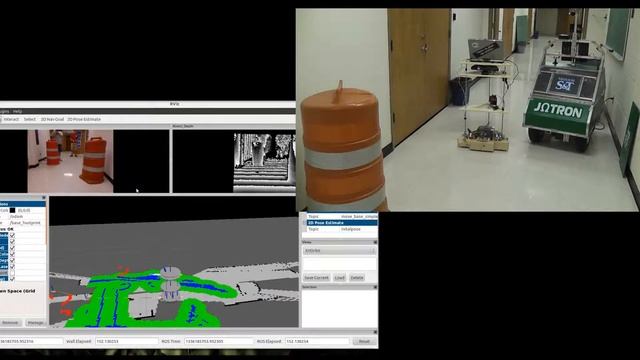Image resolution: width=640 pixels, height=360 pixels.
Task: Click the initialpose topic value
Action: click(x=351, y=229)
